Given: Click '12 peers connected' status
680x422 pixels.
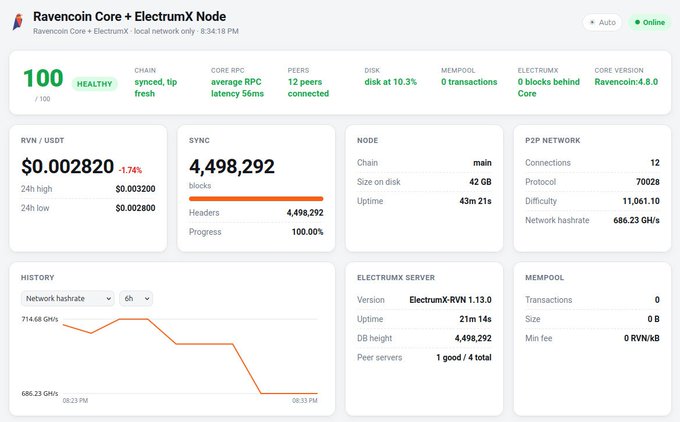Looking at the screenshot, I should [308, 88].
